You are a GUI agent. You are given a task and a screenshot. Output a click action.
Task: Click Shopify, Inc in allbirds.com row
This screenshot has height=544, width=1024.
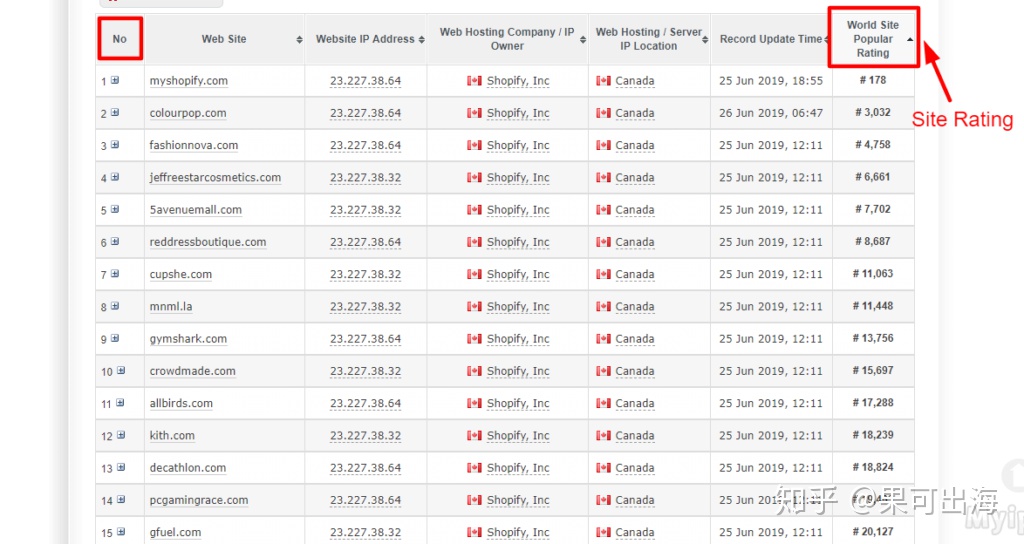[x=518, y=403]
